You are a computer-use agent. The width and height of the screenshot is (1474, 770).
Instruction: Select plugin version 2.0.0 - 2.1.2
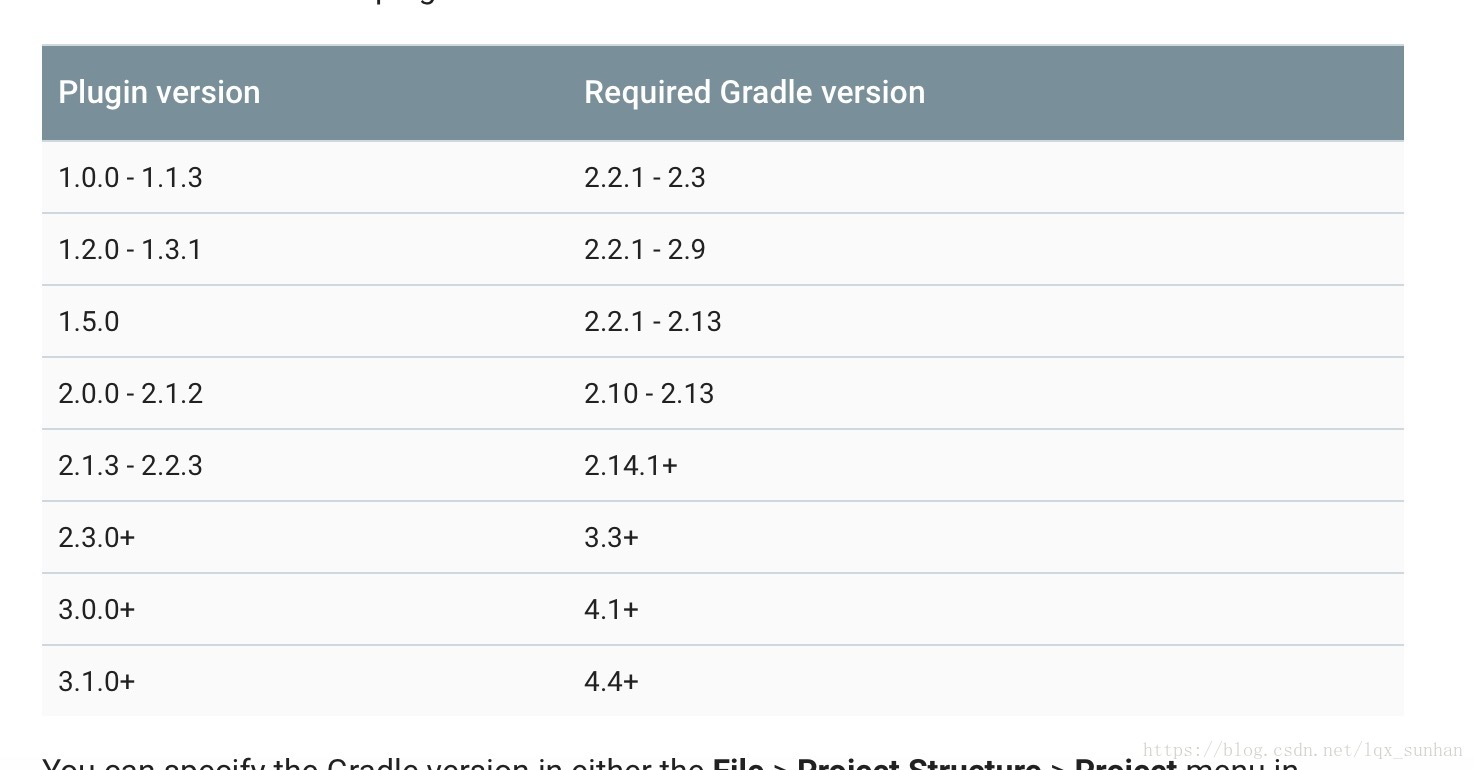[x=130, y=394]
